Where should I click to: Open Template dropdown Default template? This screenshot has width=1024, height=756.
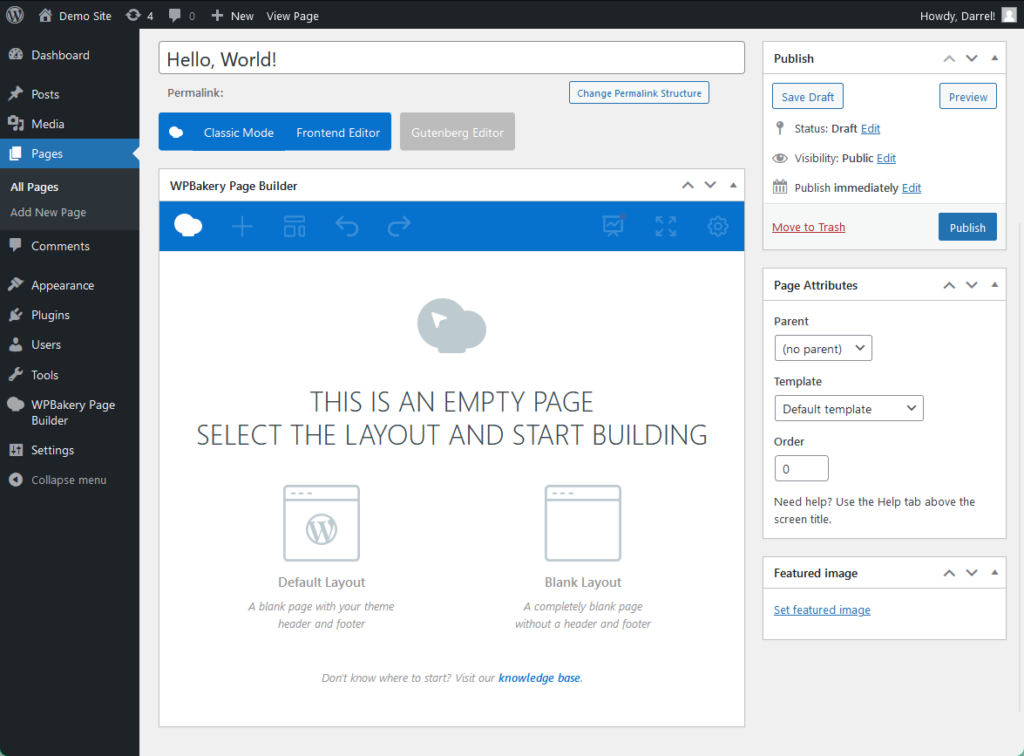coord(849,408)
